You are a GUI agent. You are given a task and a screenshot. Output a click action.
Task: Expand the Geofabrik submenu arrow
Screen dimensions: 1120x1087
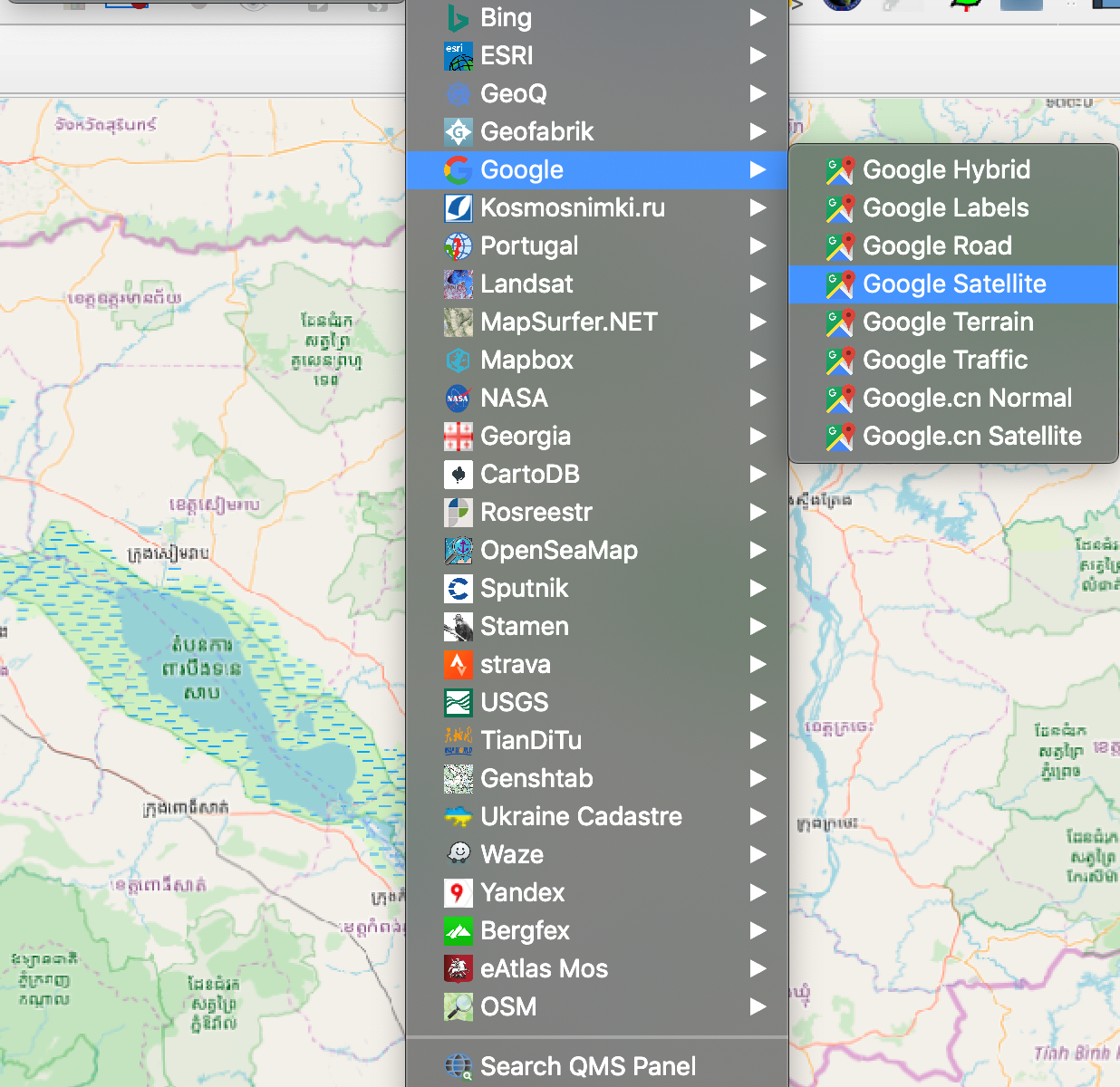click(x=758, y=132)
